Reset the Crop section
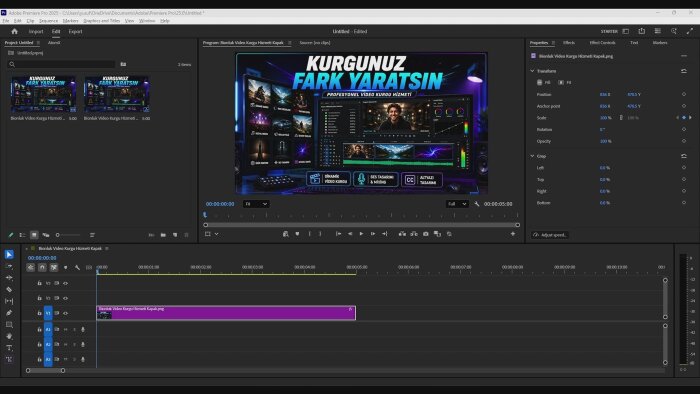Image resolution: width=700 pixels, height=394 pixels. pyautogui.click(x=683, y=156)
